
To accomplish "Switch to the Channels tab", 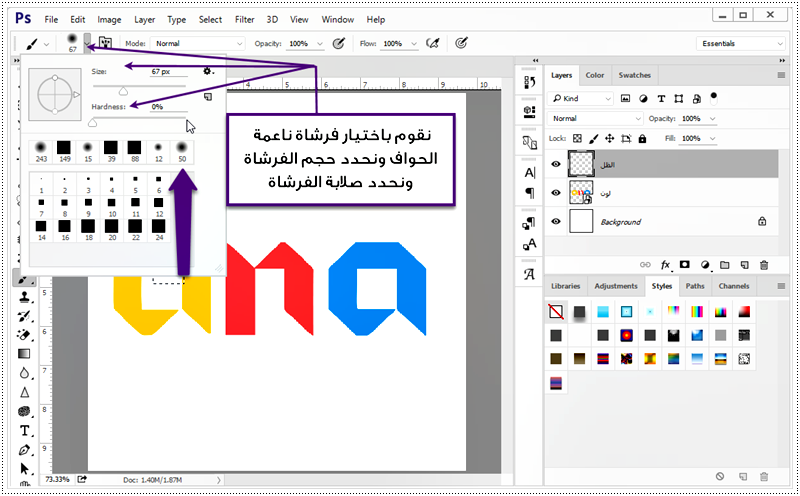I will [734, 286].
